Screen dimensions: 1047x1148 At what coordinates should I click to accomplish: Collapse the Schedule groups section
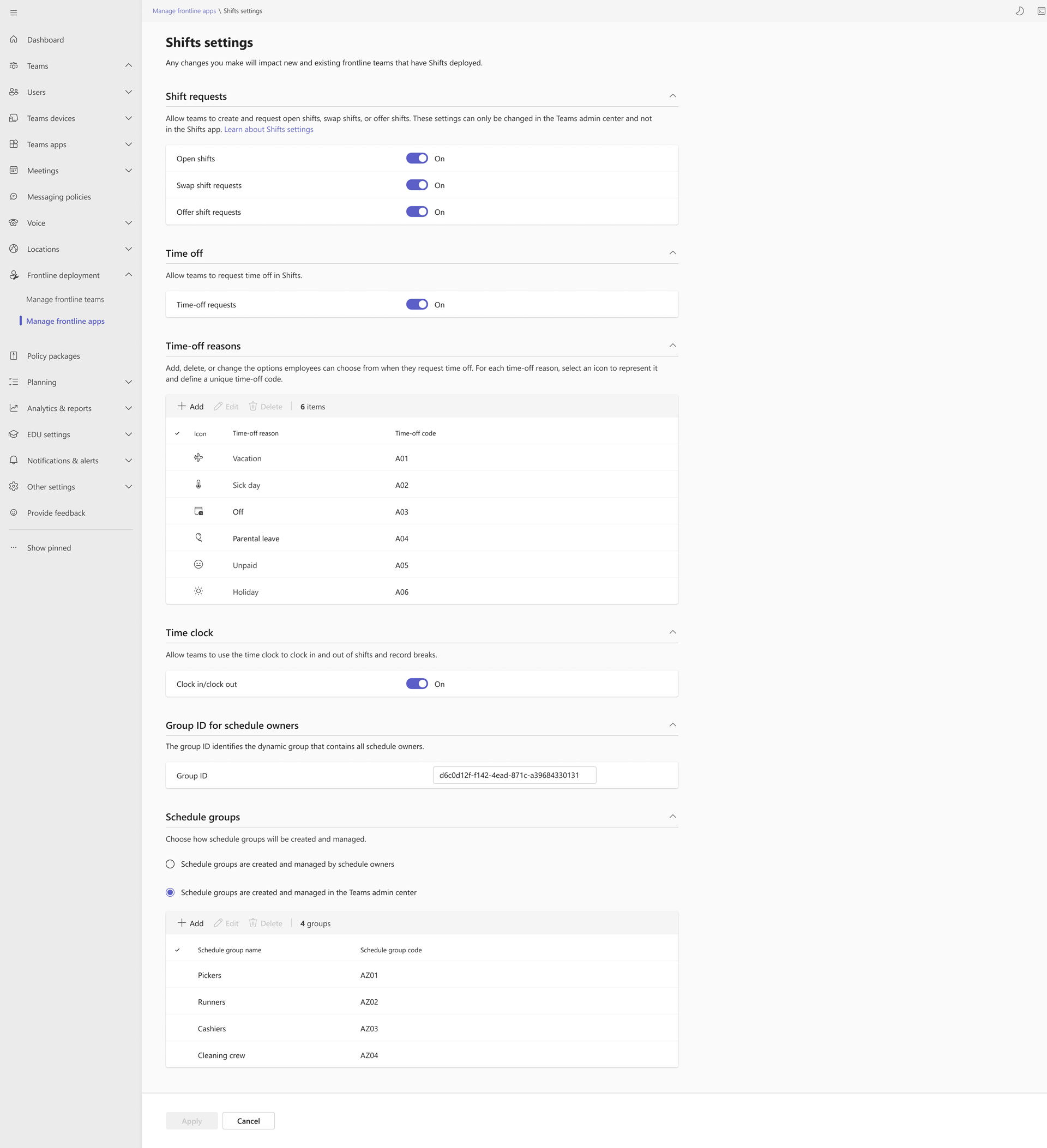pyautogui.click(x=672, y=817)
